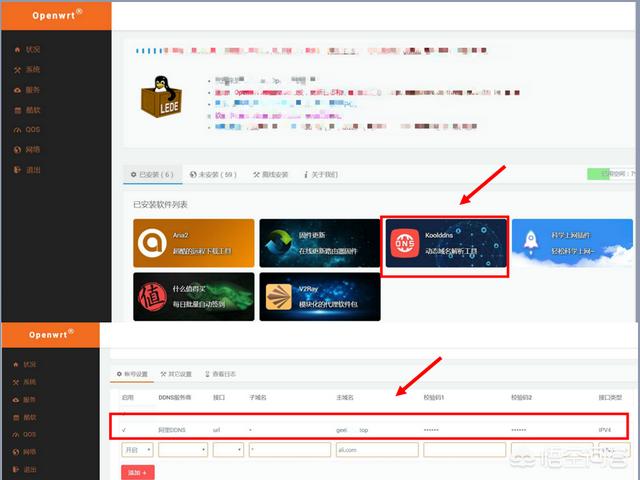Click the 接口类型 column header
Viewport: 640px width, 480px height.
(x=610, y=397)
